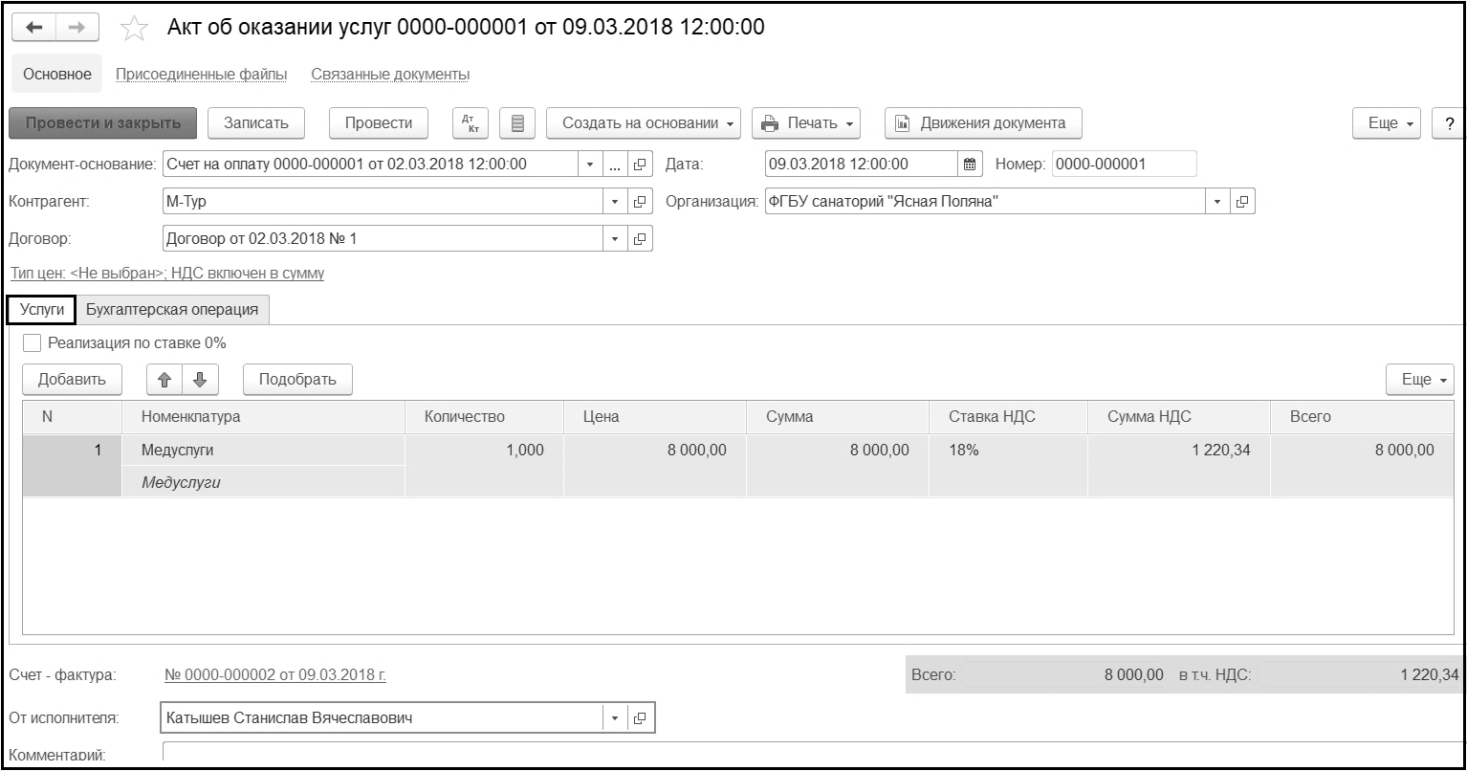Click Подобрать to pick items

(296, 379)
